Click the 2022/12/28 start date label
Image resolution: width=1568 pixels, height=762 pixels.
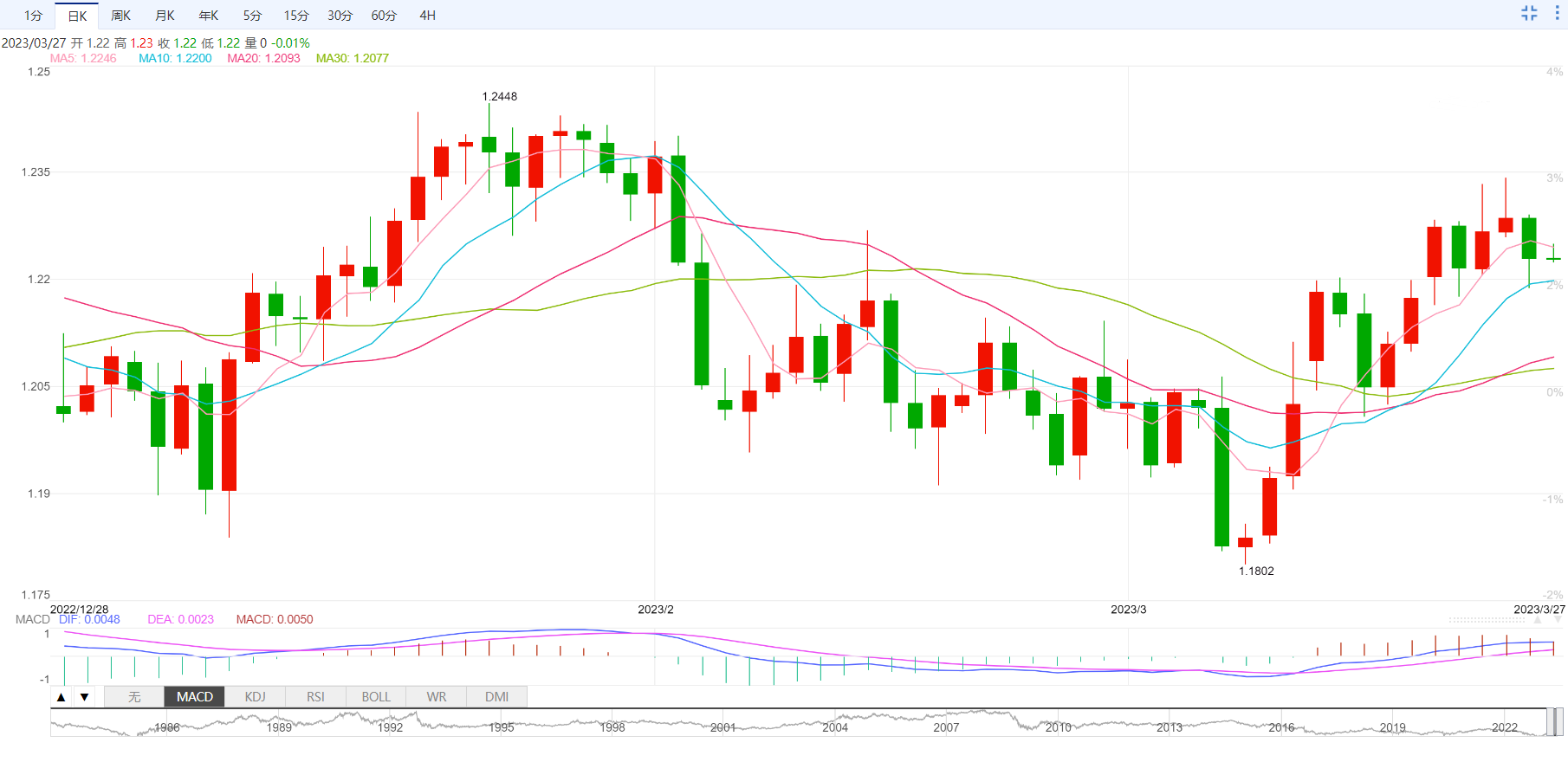click(x=80, y=610)
